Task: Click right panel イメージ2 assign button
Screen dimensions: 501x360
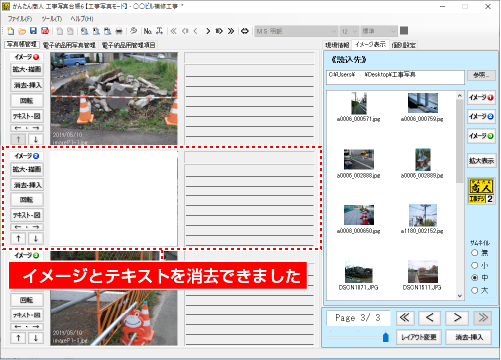Action: point(481,117)
